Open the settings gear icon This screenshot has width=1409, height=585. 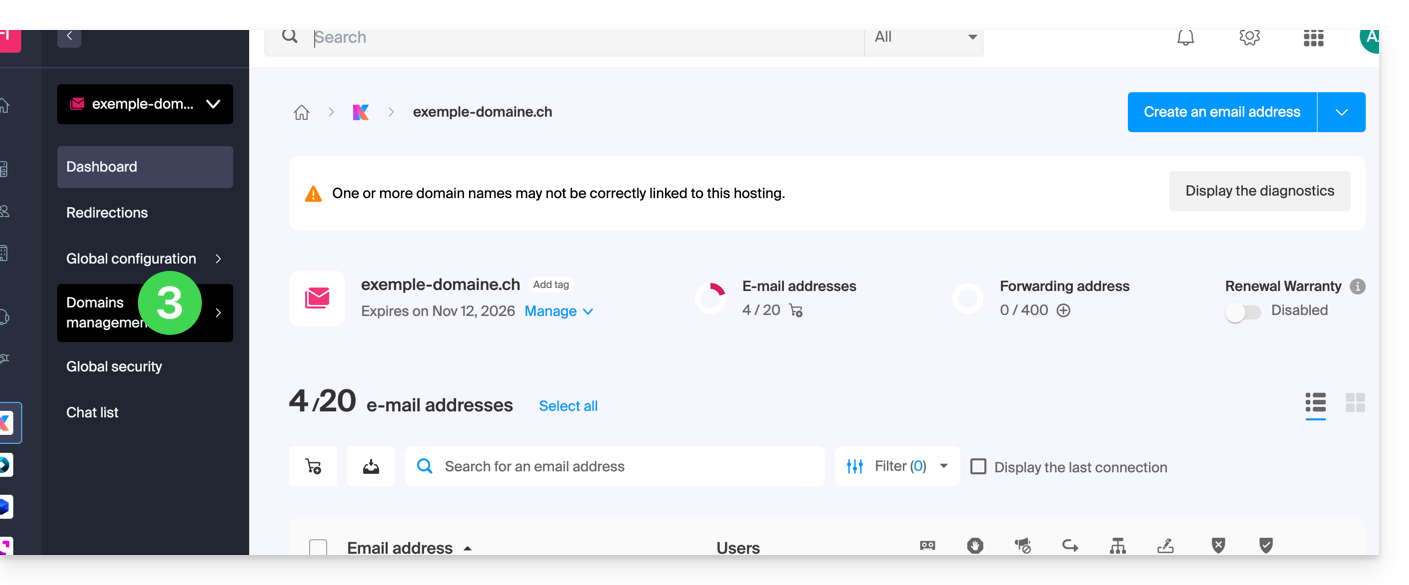pyautogui.click(x=1249, y=38)
